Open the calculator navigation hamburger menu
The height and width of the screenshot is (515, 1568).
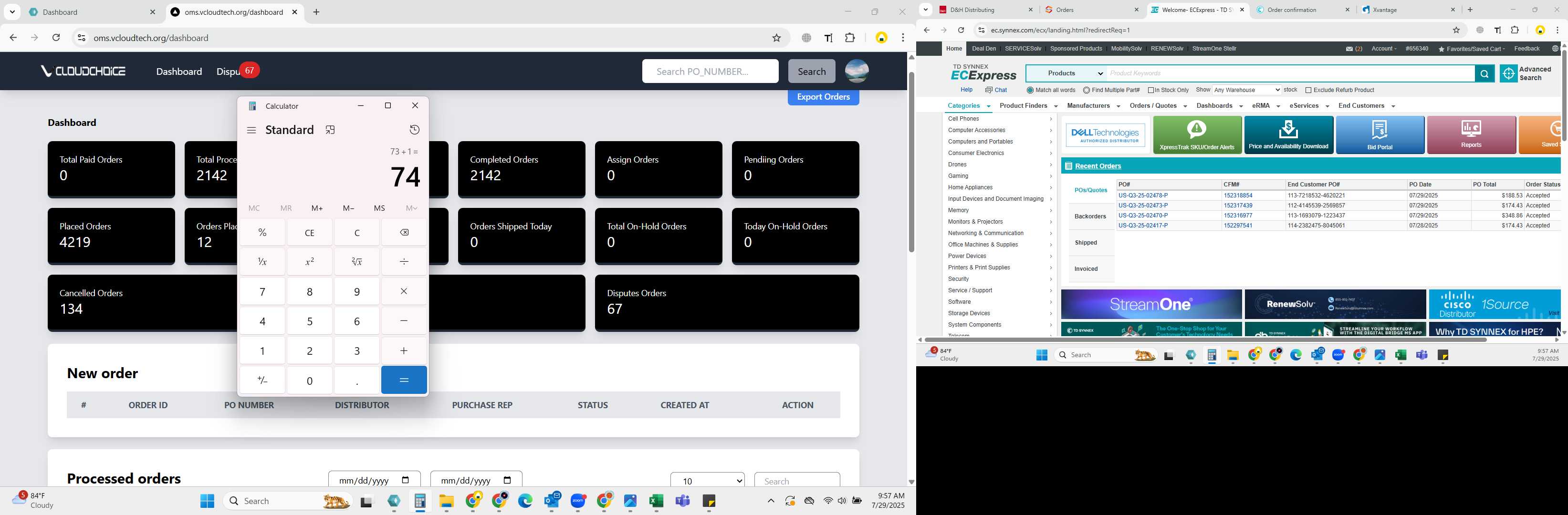251,130
